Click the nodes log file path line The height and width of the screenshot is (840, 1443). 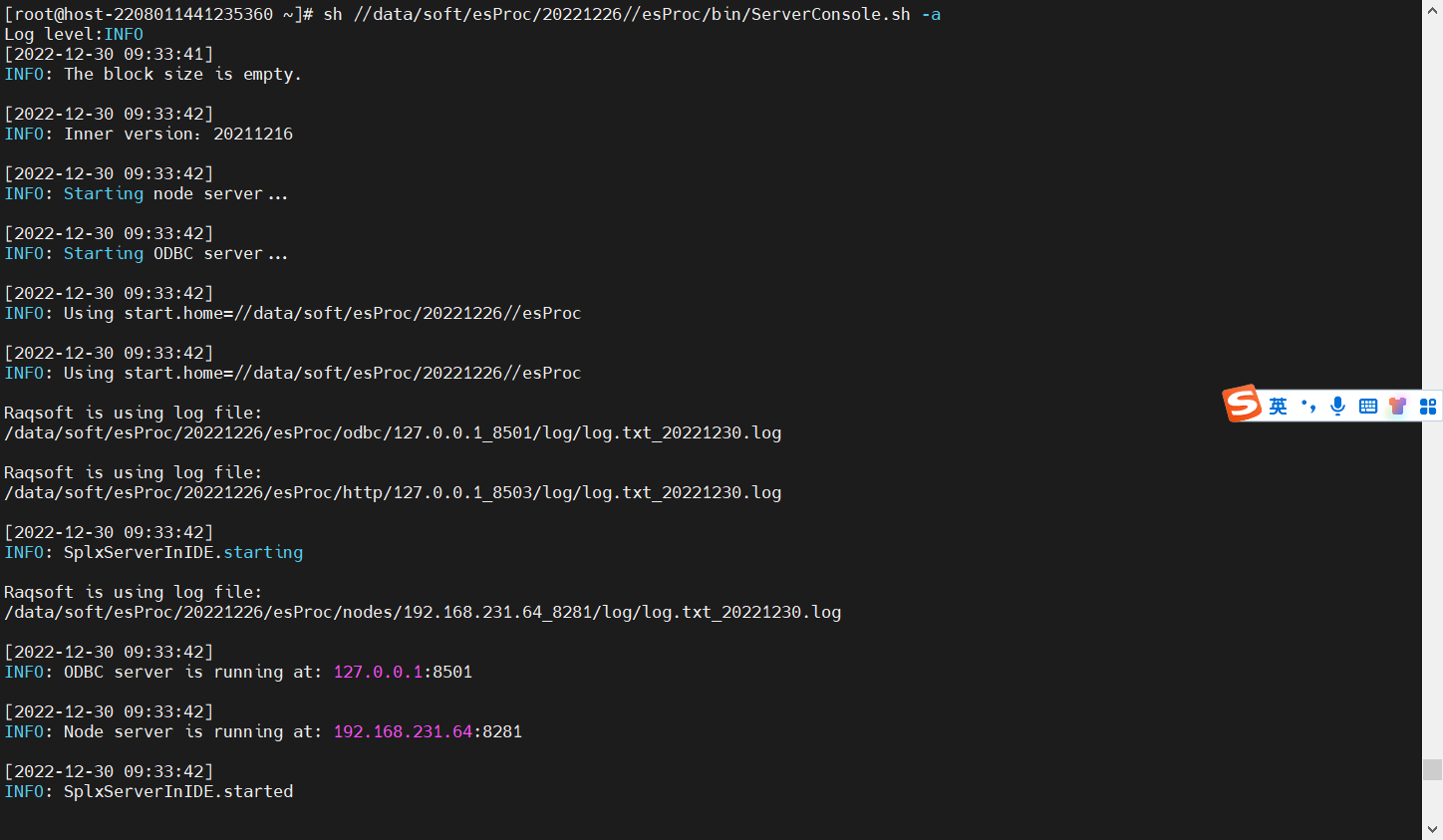[423, 613]
